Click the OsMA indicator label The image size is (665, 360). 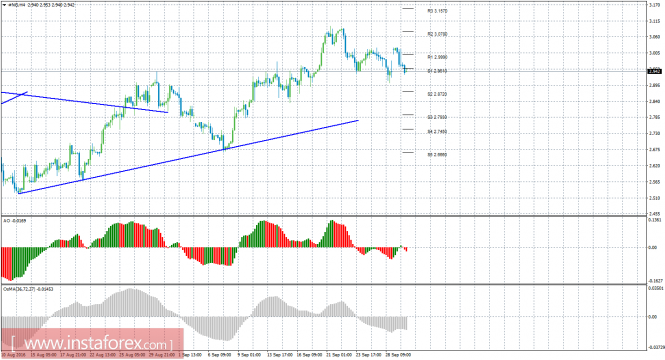click(x=28, y=289)
